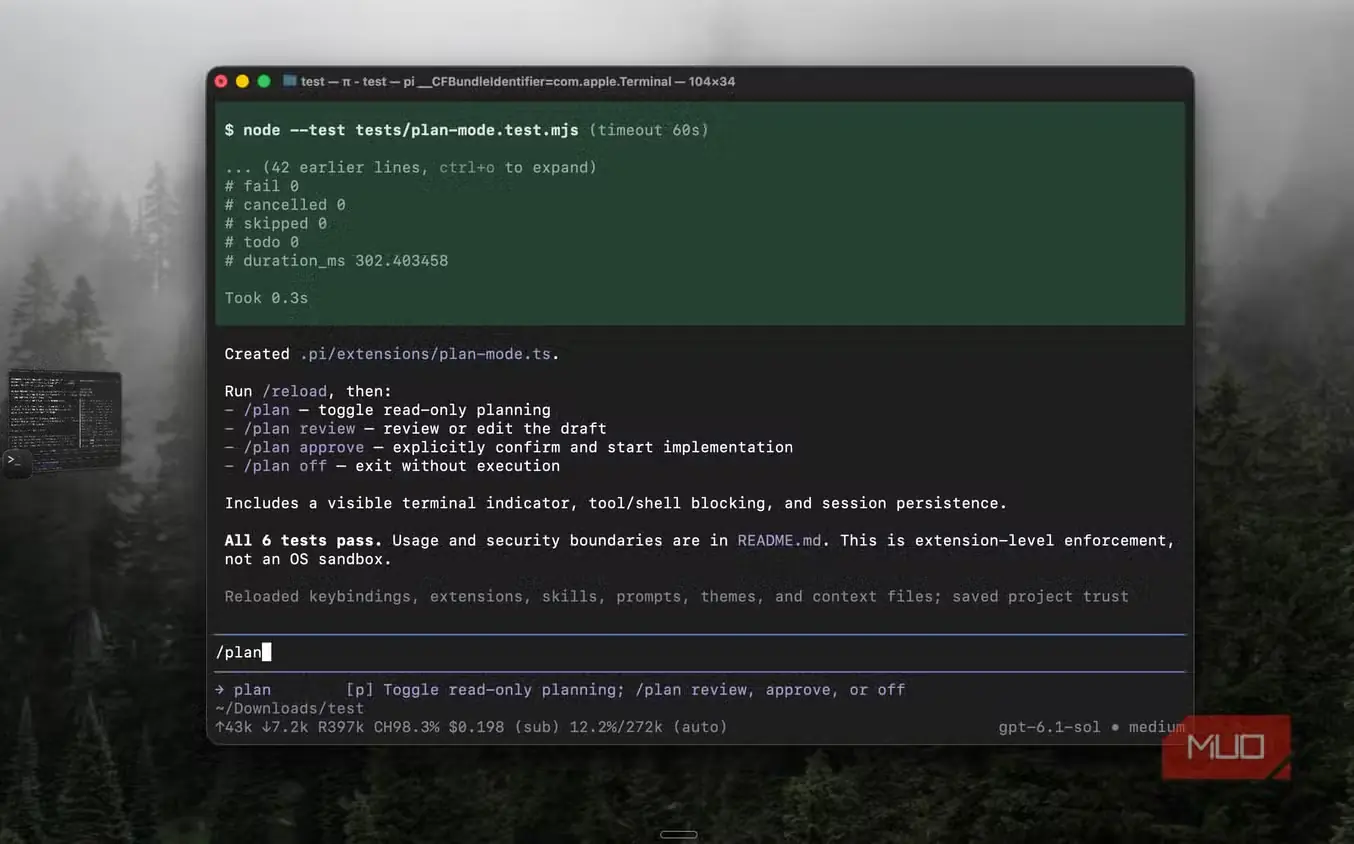Click the "[p]" tag in the suggestion row
The image size is (1354, 844).
[360, 690]
